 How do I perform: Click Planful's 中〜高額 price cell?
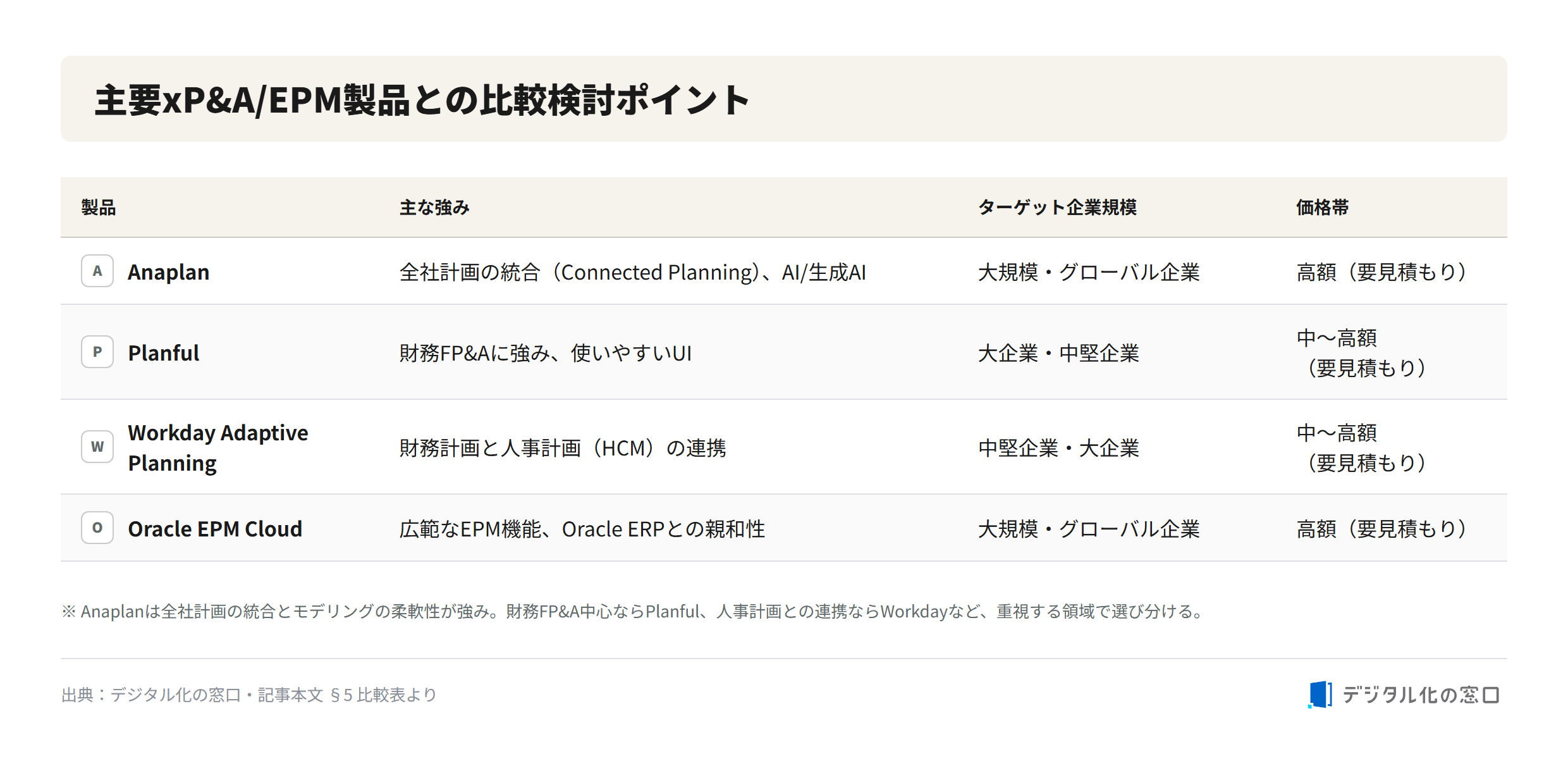point(1361,352)
